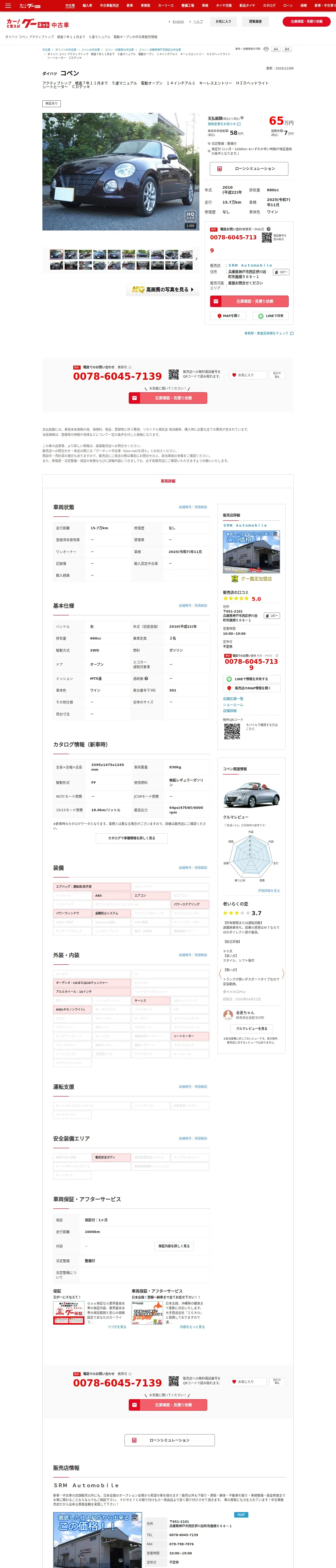
Task: Advance thumbnail strip with right chevron
Action: [196, 259]
